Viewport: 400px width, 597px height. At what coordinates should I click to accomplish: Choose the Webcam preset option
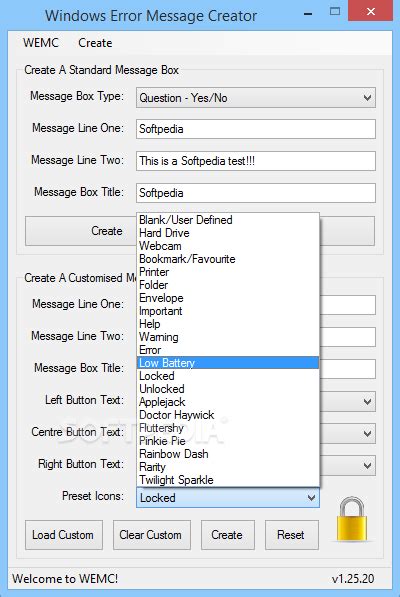[228, 246]
